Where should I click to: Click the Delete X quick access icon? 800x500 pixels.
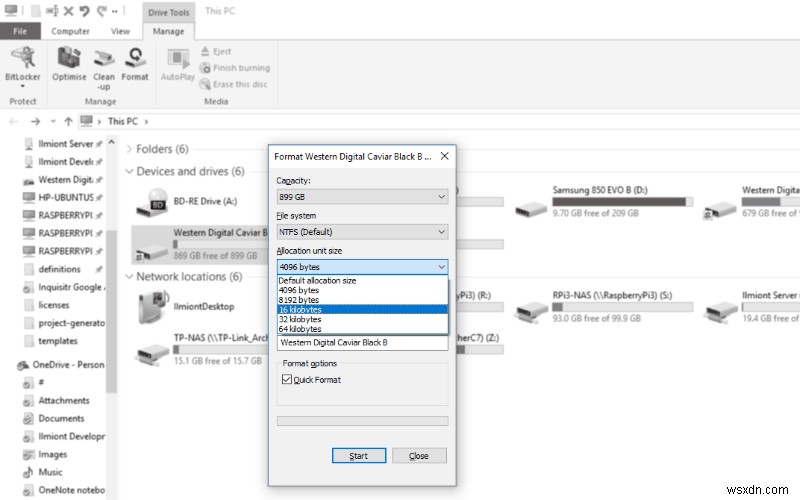[68, 11]
